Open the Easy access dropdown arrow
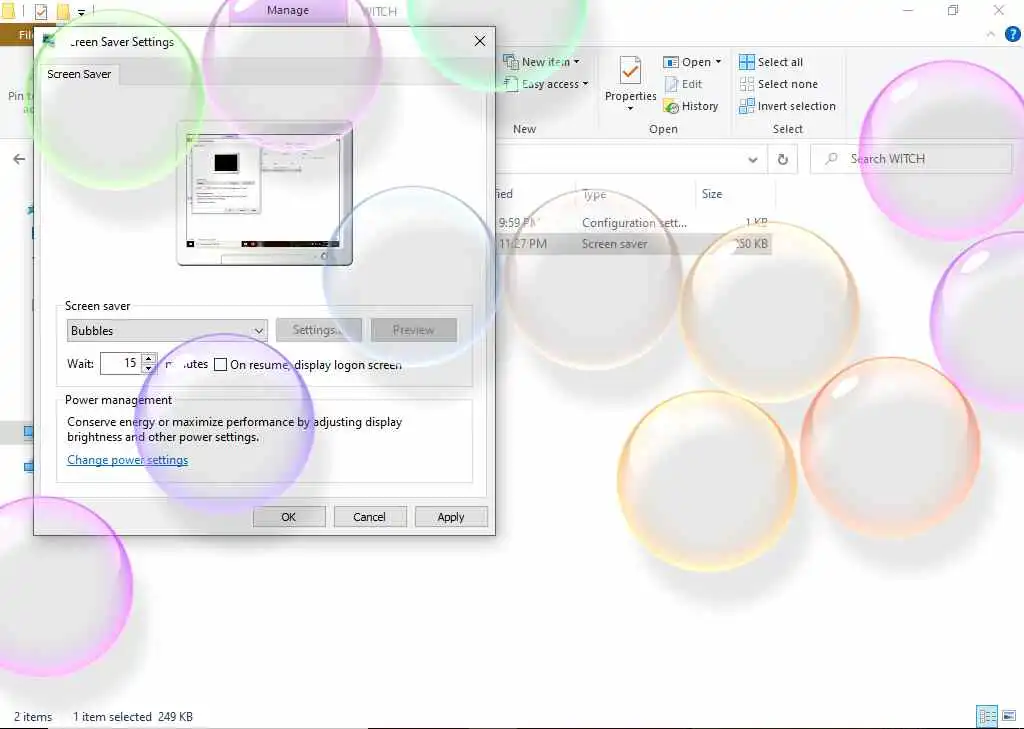The width and height of the screenshot is (1024, 729). point(585,84)
